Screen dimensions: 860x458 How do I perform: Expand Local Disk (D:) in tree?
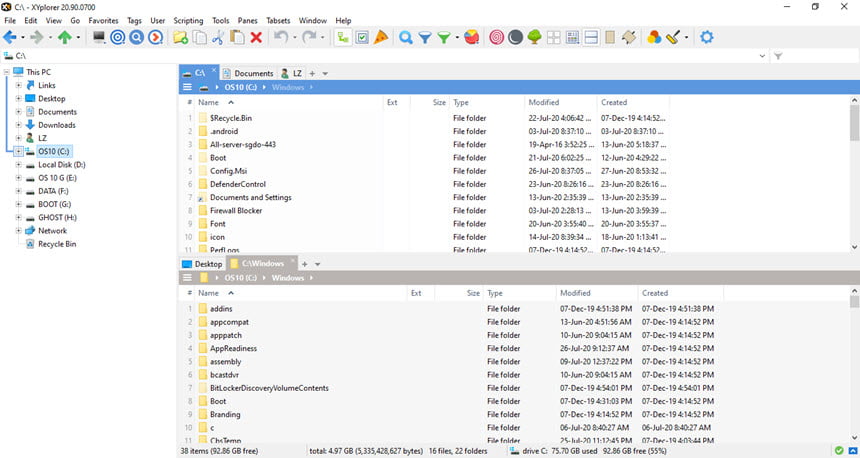[19, 165]
